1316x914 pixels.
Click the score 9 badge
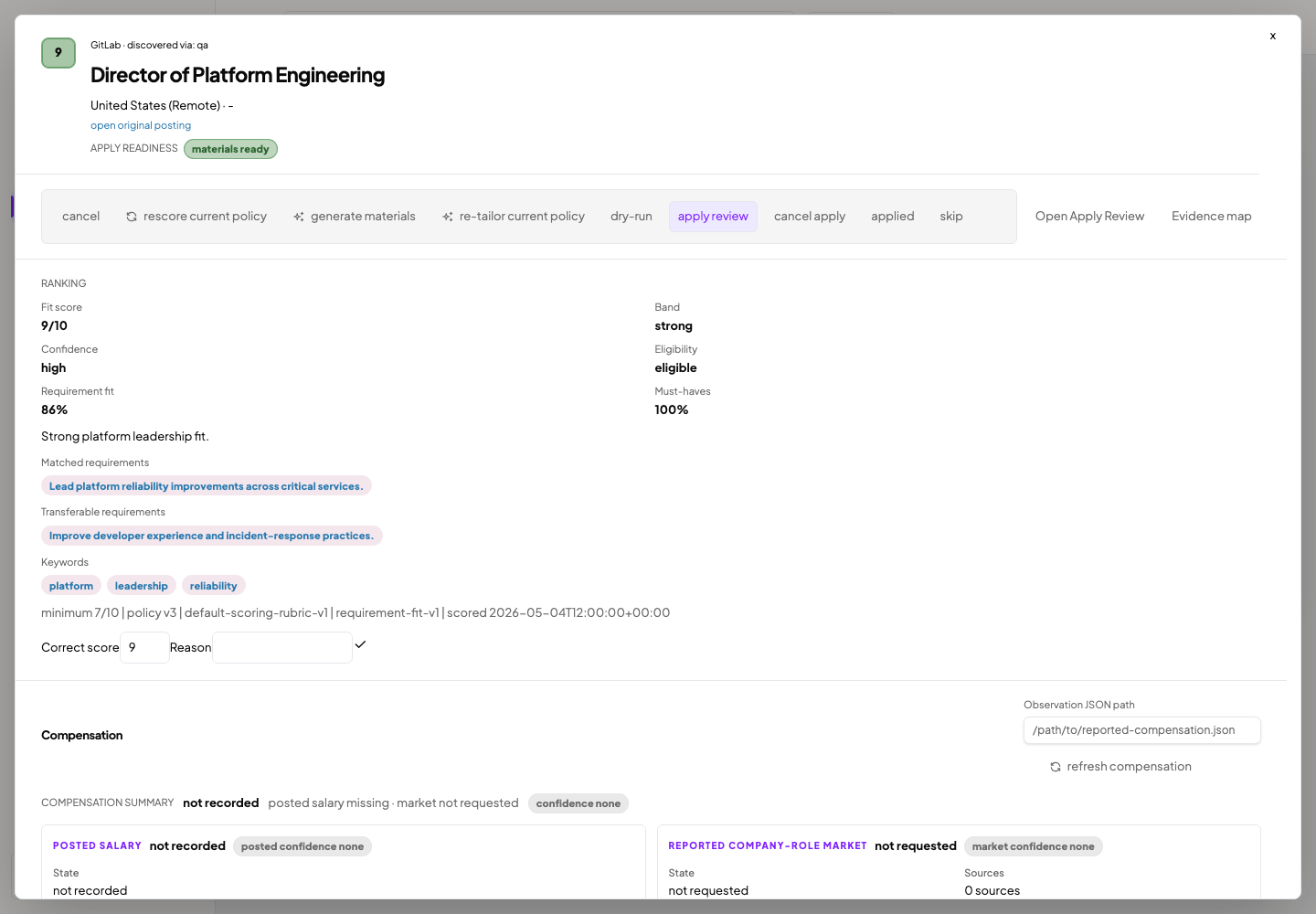coord(58,53)
